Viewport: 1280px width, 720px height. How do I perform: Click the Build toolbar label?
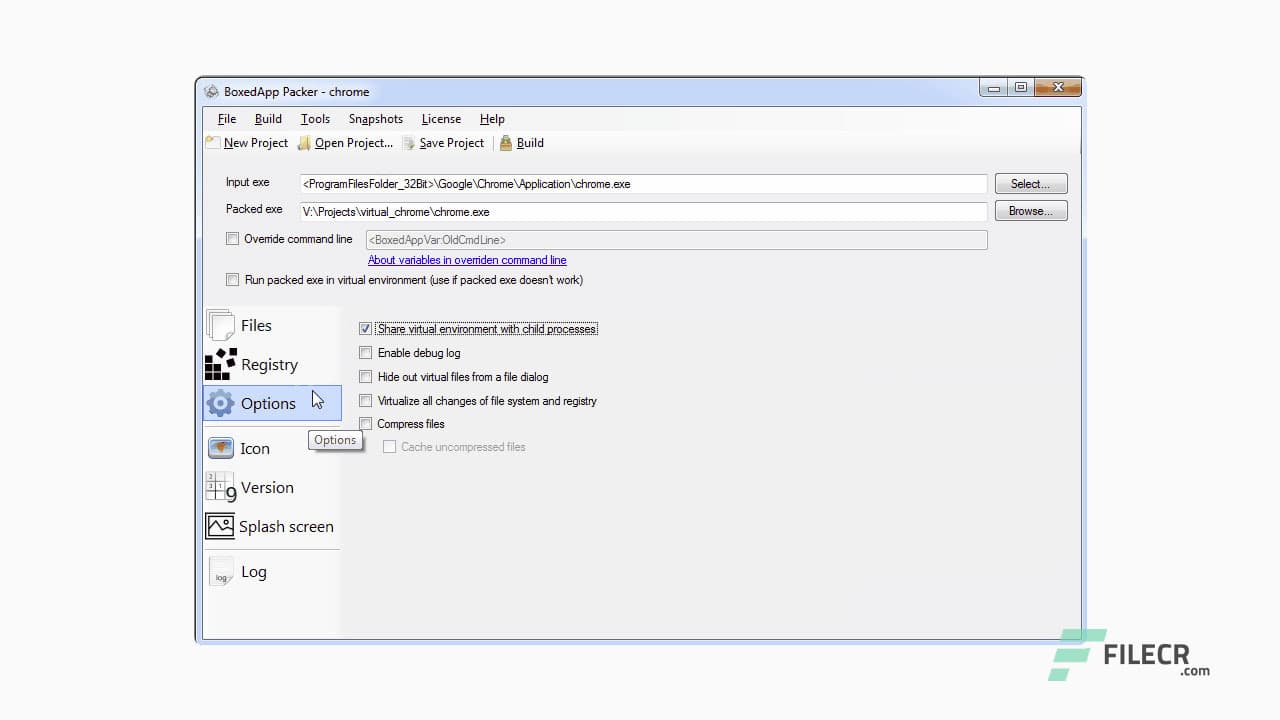(530, 143)
